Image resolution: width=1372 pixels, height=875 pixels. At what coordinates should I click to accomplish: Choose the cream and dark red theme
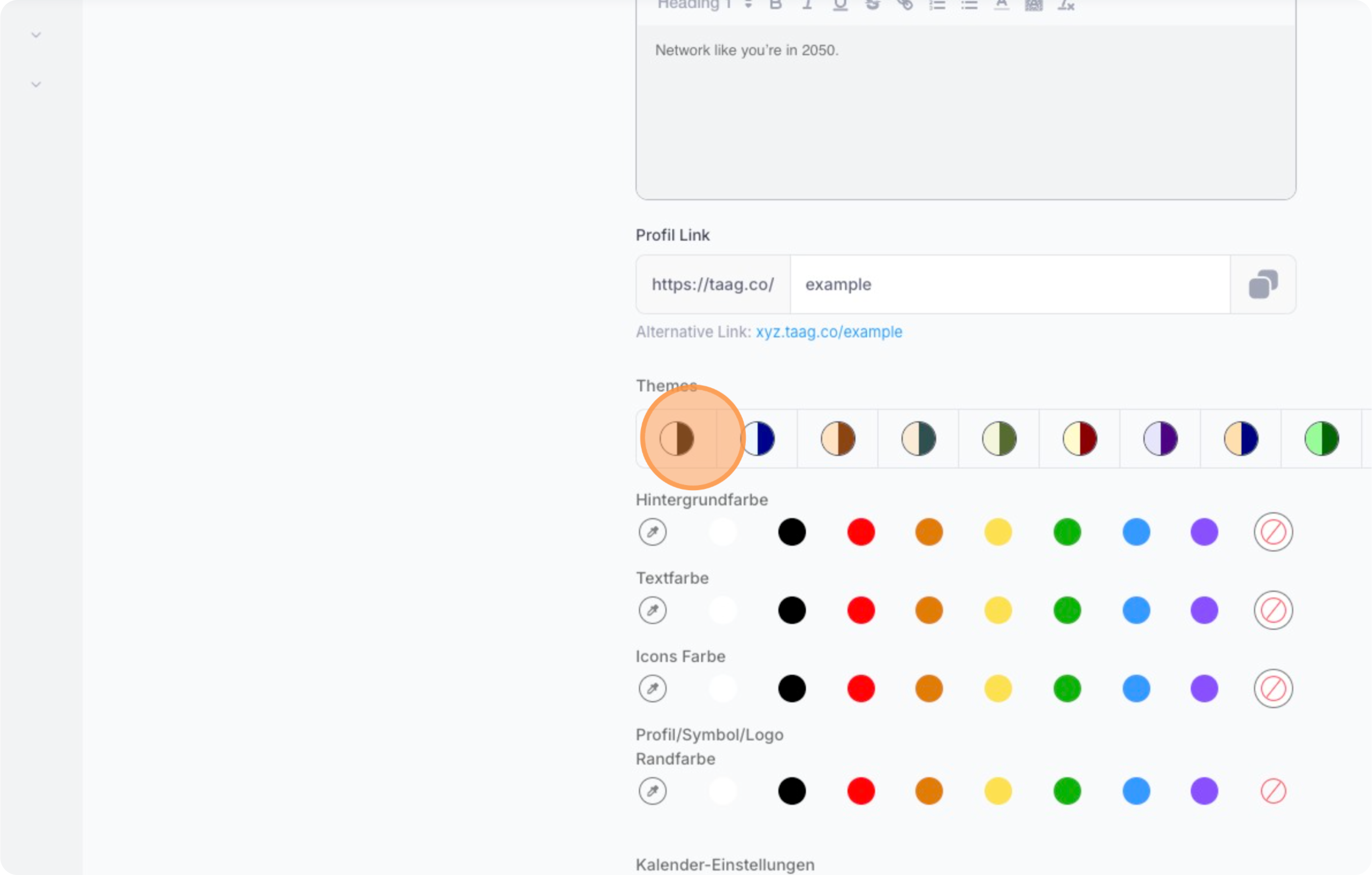1080,439
